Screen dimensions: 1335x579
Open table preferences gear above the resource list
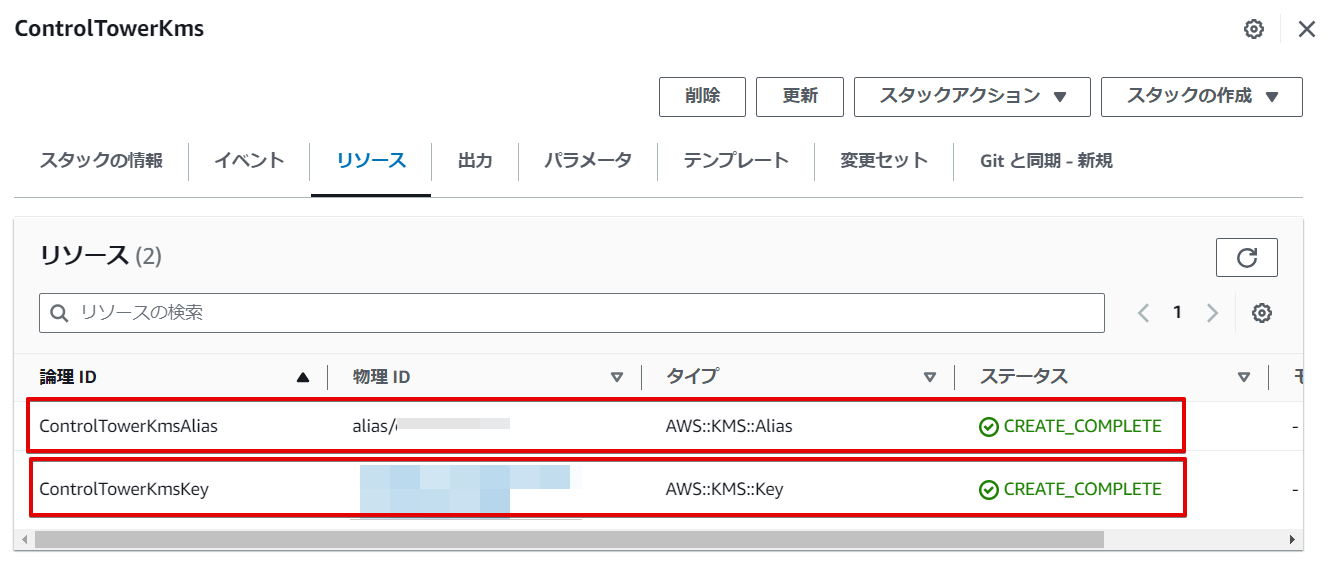[x=1261, y=313]
